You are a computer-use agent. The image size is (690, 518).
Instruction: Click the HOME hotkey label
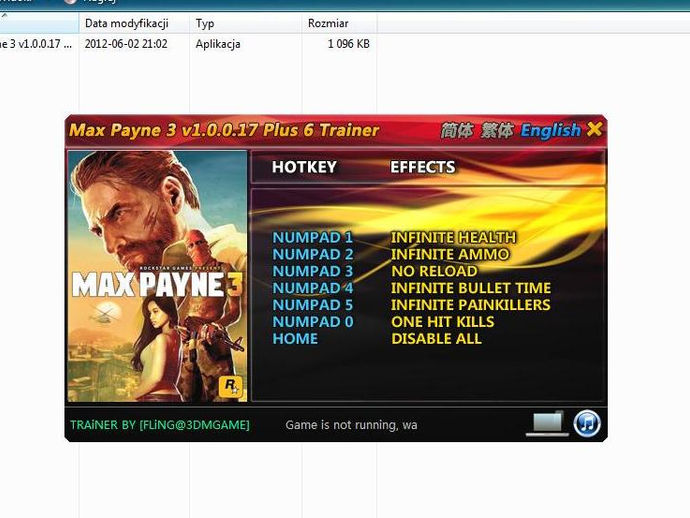pos(295,338)
